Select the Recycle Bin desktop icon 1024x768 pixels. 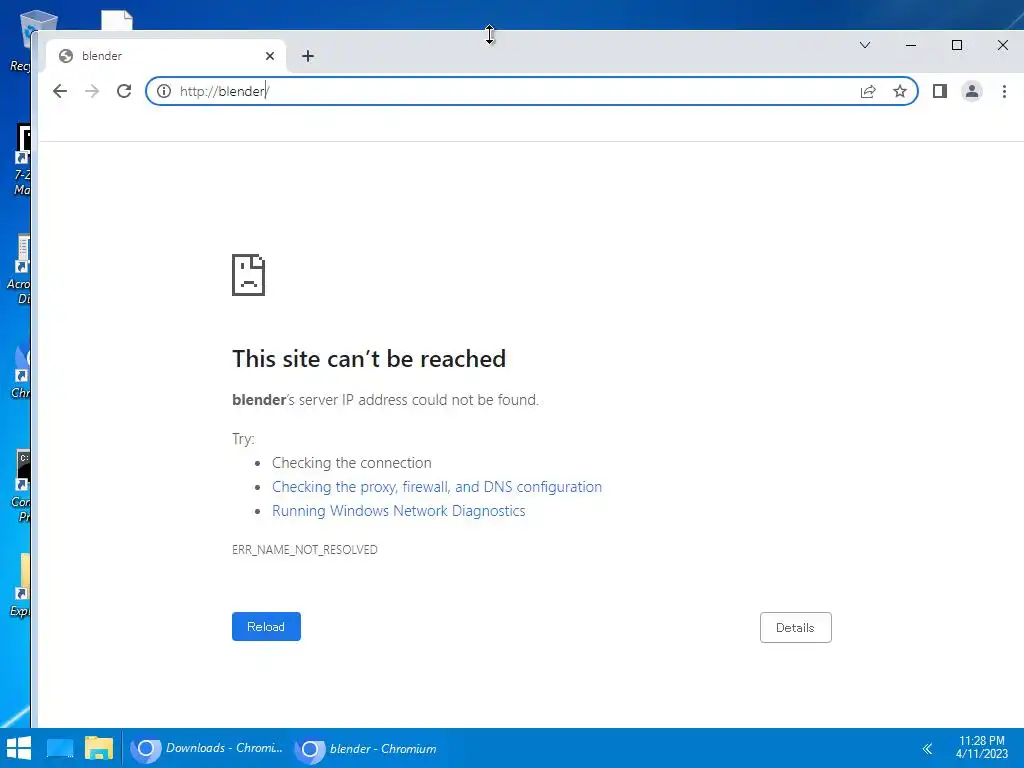[20, 40]
